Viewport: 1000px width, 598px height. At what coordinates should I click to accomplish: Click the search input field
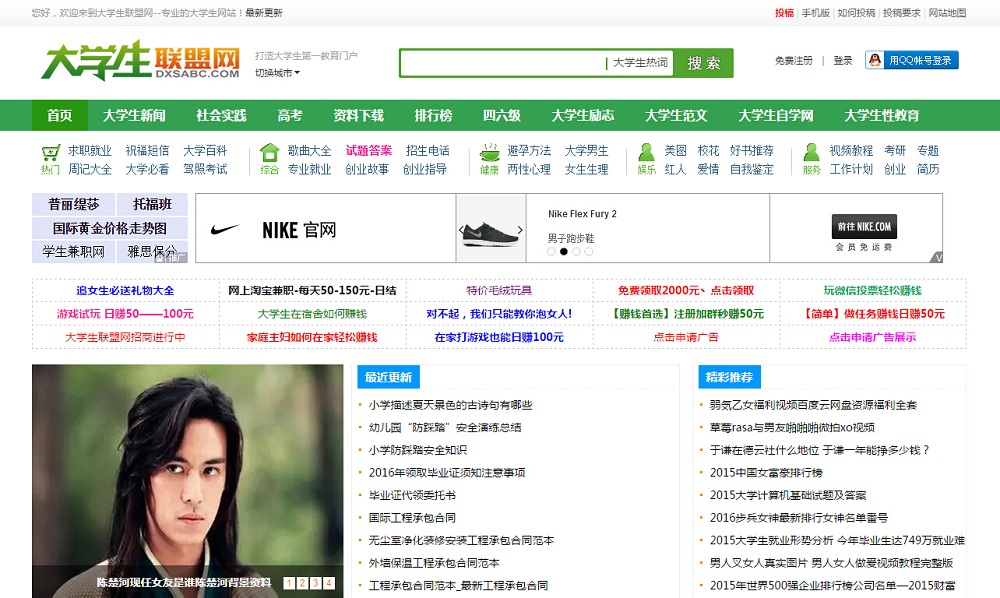tap(503, 63)
